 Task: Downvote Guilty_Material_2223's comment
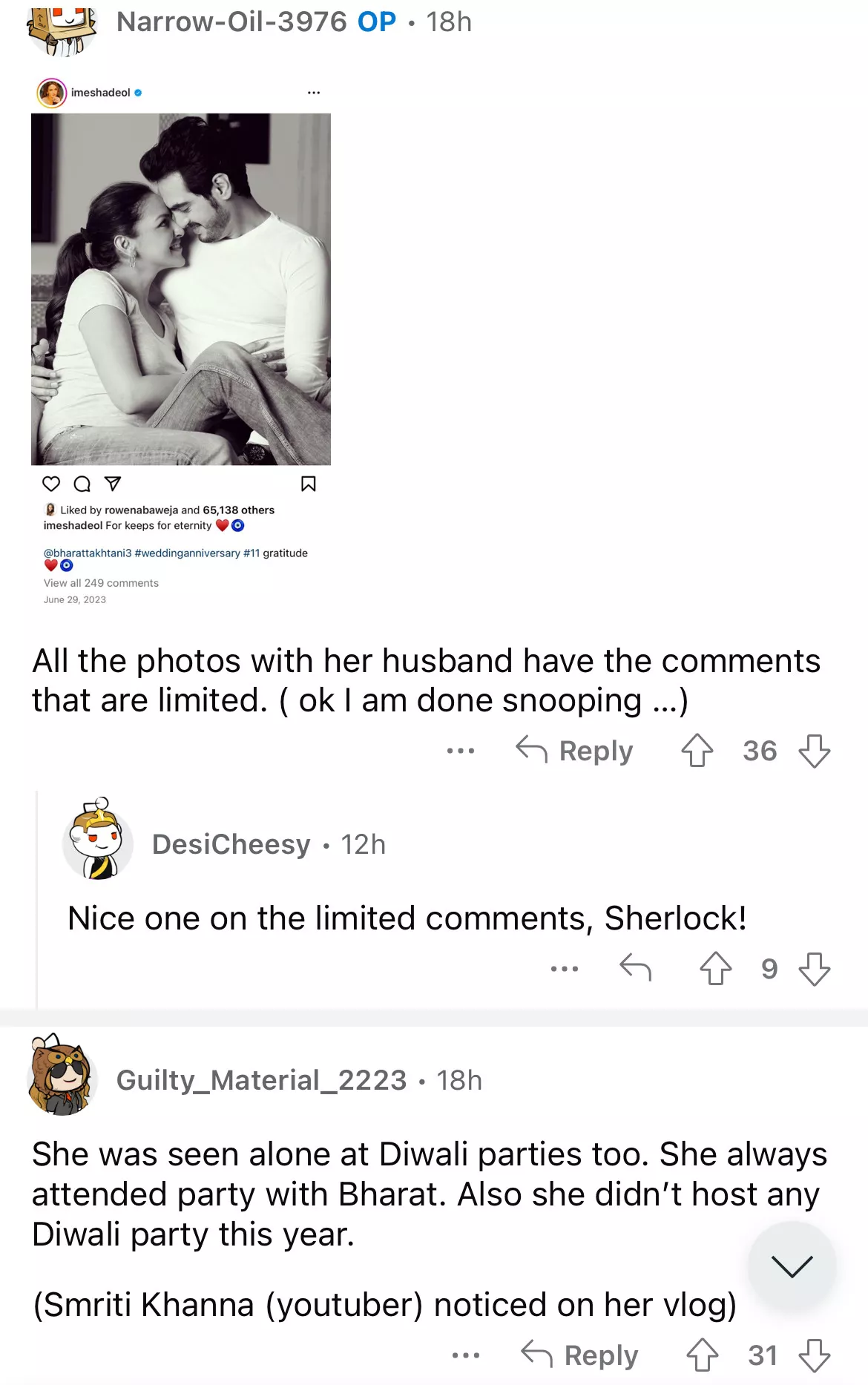click(x=814, y=1355)
